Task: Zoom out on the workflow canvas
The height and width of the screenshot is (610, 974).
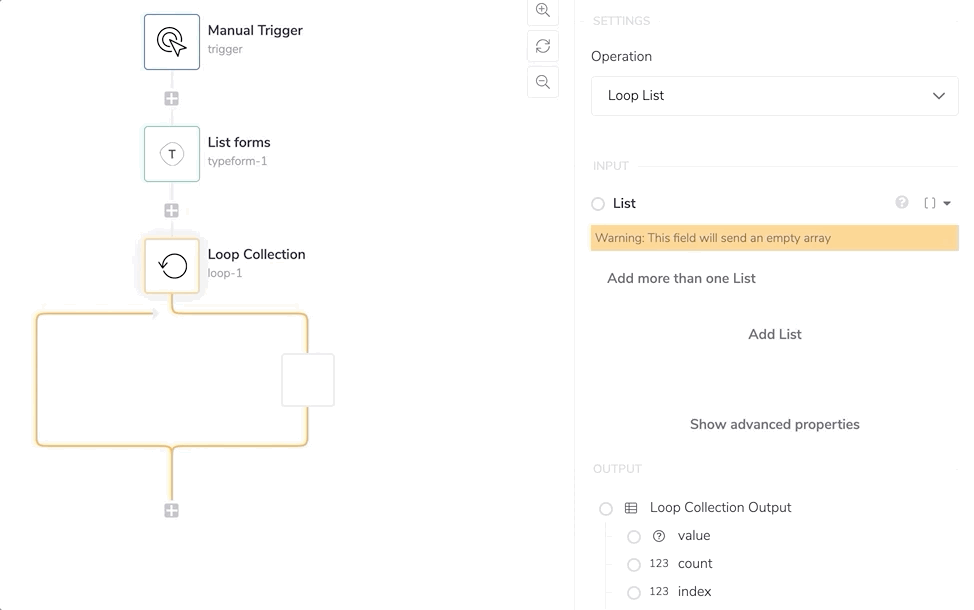Action: point(543,82)
